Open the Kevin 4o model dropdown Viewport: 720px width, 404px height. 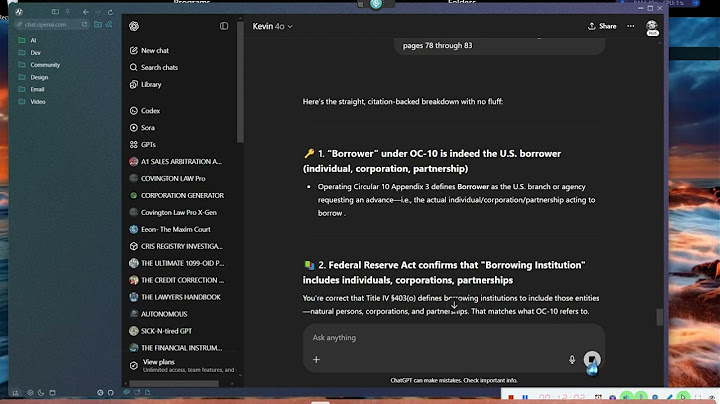272,26
